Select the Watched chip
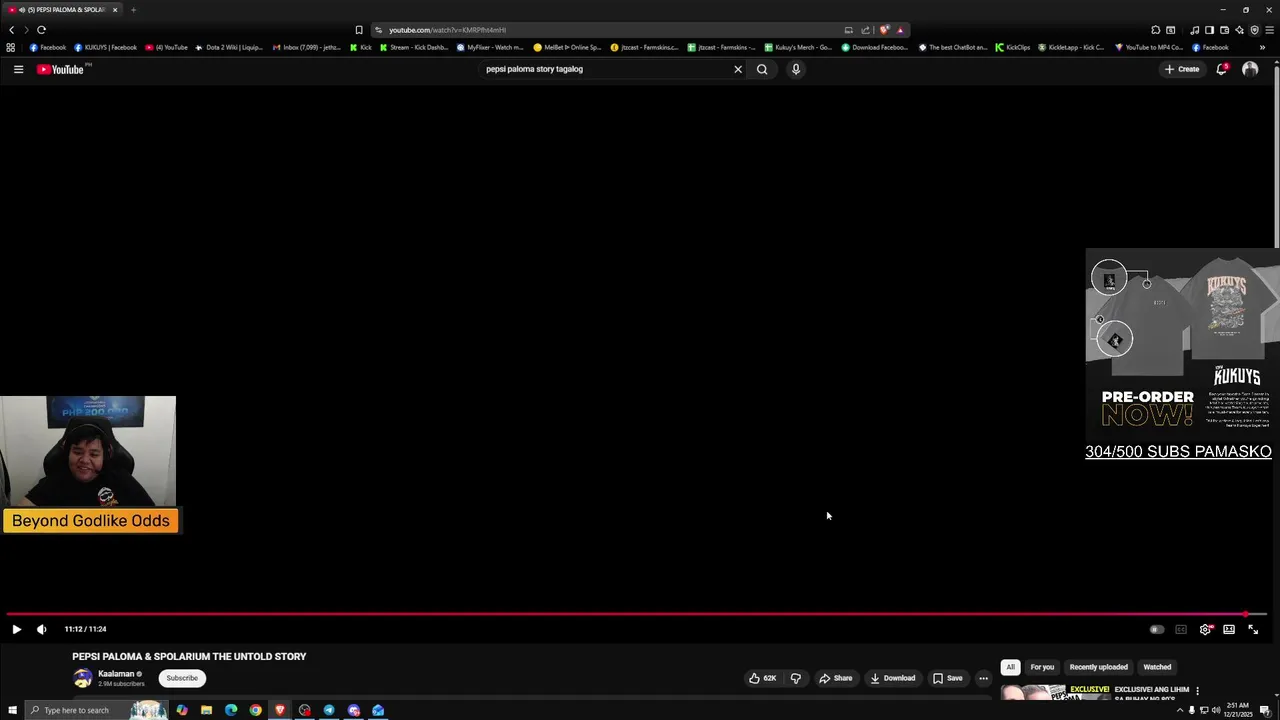Image resolution: width=1280 pixels, height=720 pixels. click(1157, 667)
